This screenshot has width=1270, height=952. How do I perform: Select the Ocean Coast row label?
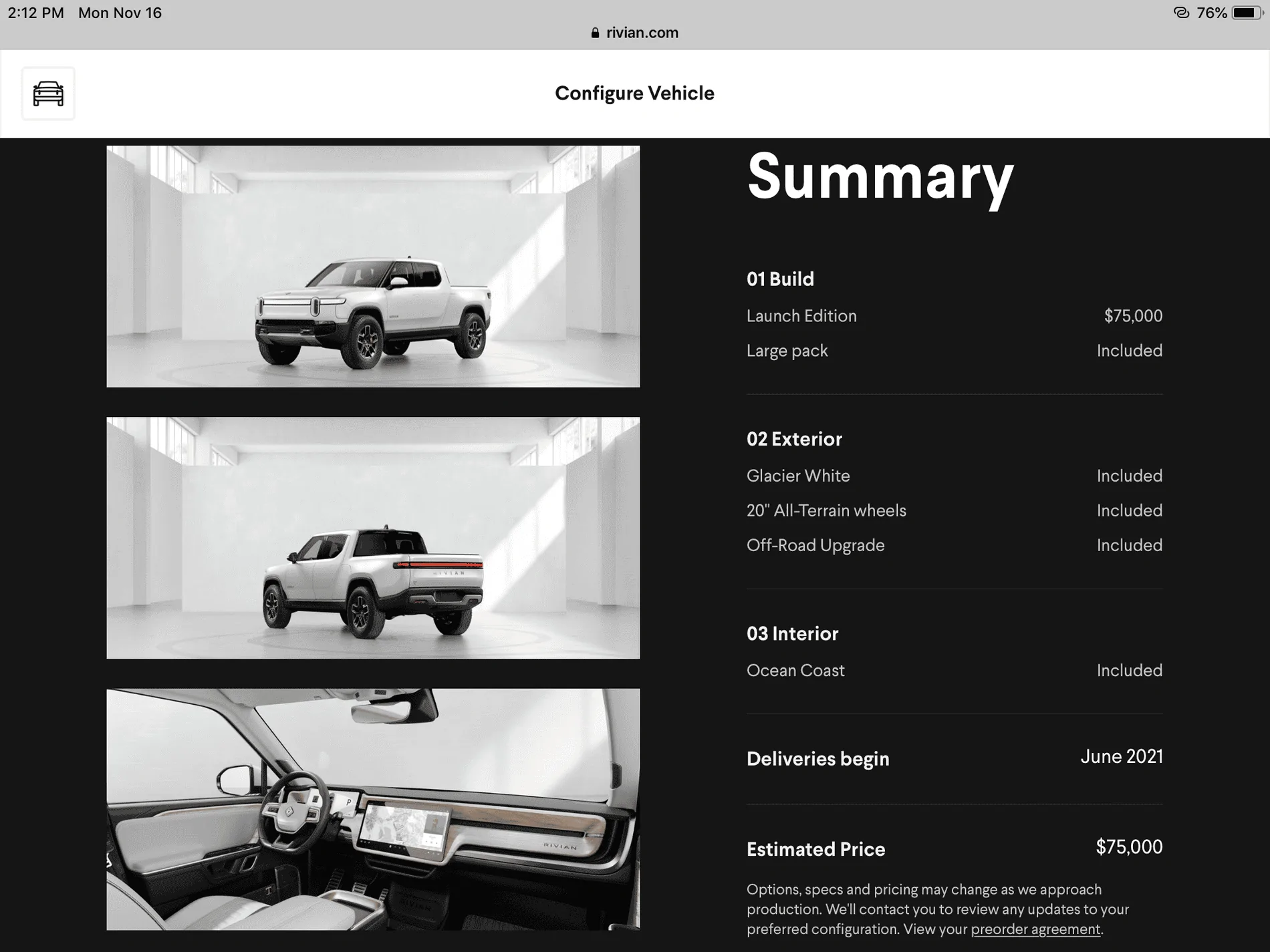click(x=795, y=670)
